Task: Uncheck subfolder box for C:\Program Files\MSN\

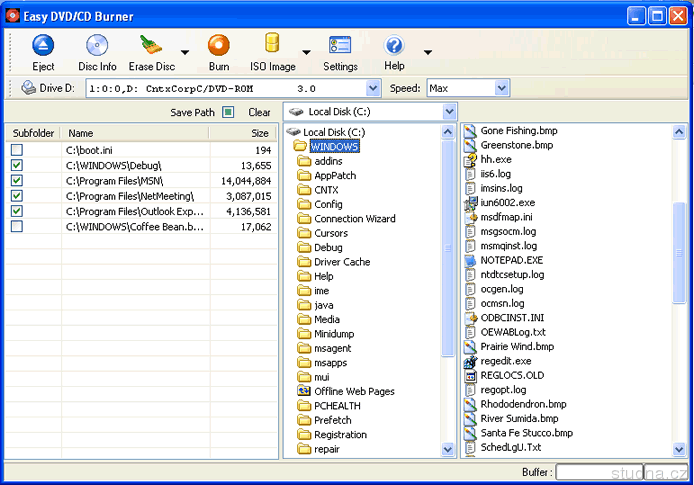Action: click(17, 181)
